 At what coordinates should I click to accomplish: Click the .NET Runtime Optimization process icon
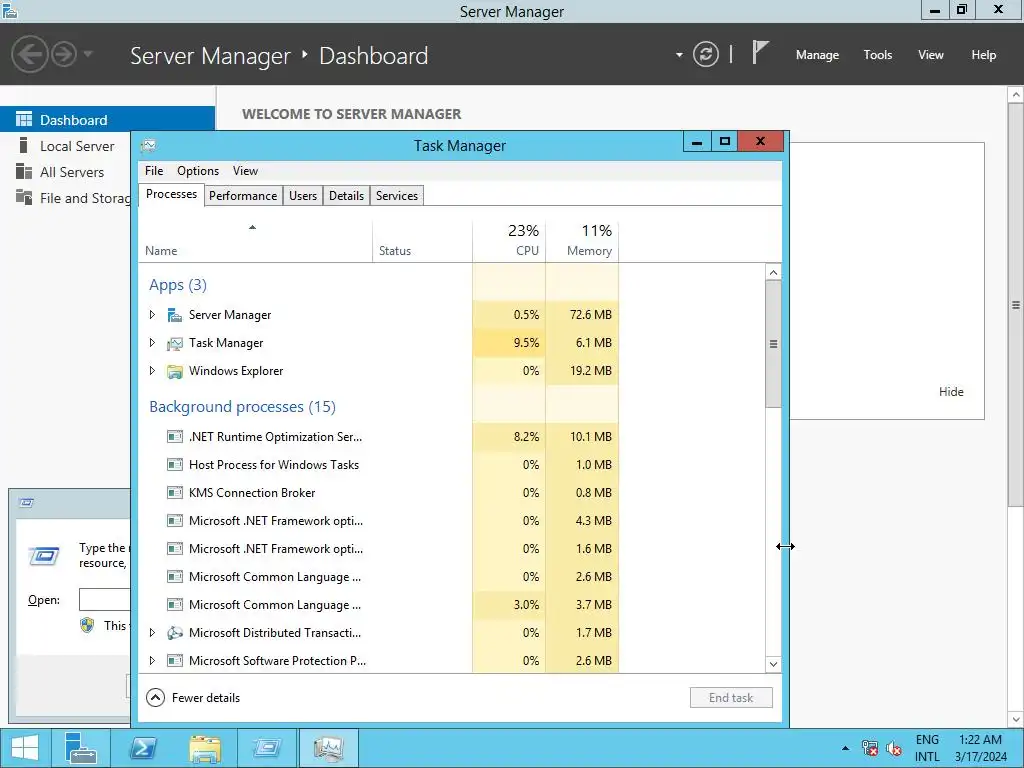tap(174, 437)
